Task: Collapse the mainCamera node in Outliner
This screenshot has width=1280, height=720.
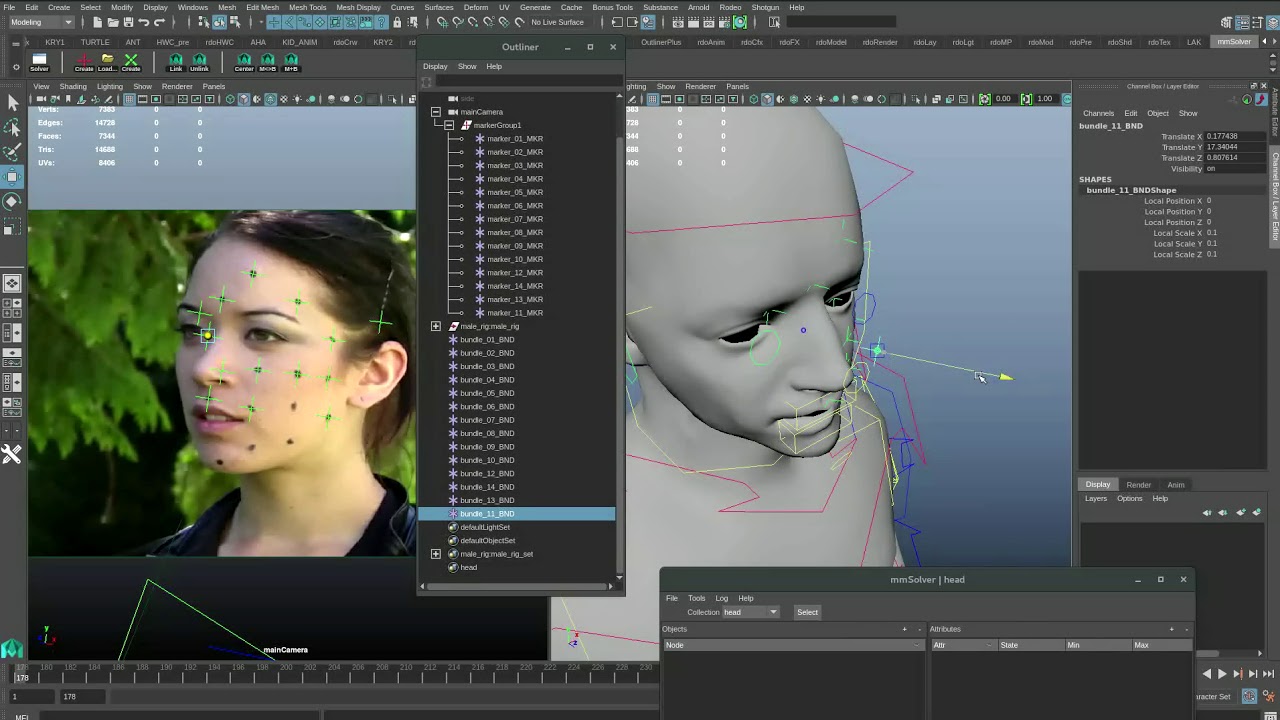Action: coord(436,112)
